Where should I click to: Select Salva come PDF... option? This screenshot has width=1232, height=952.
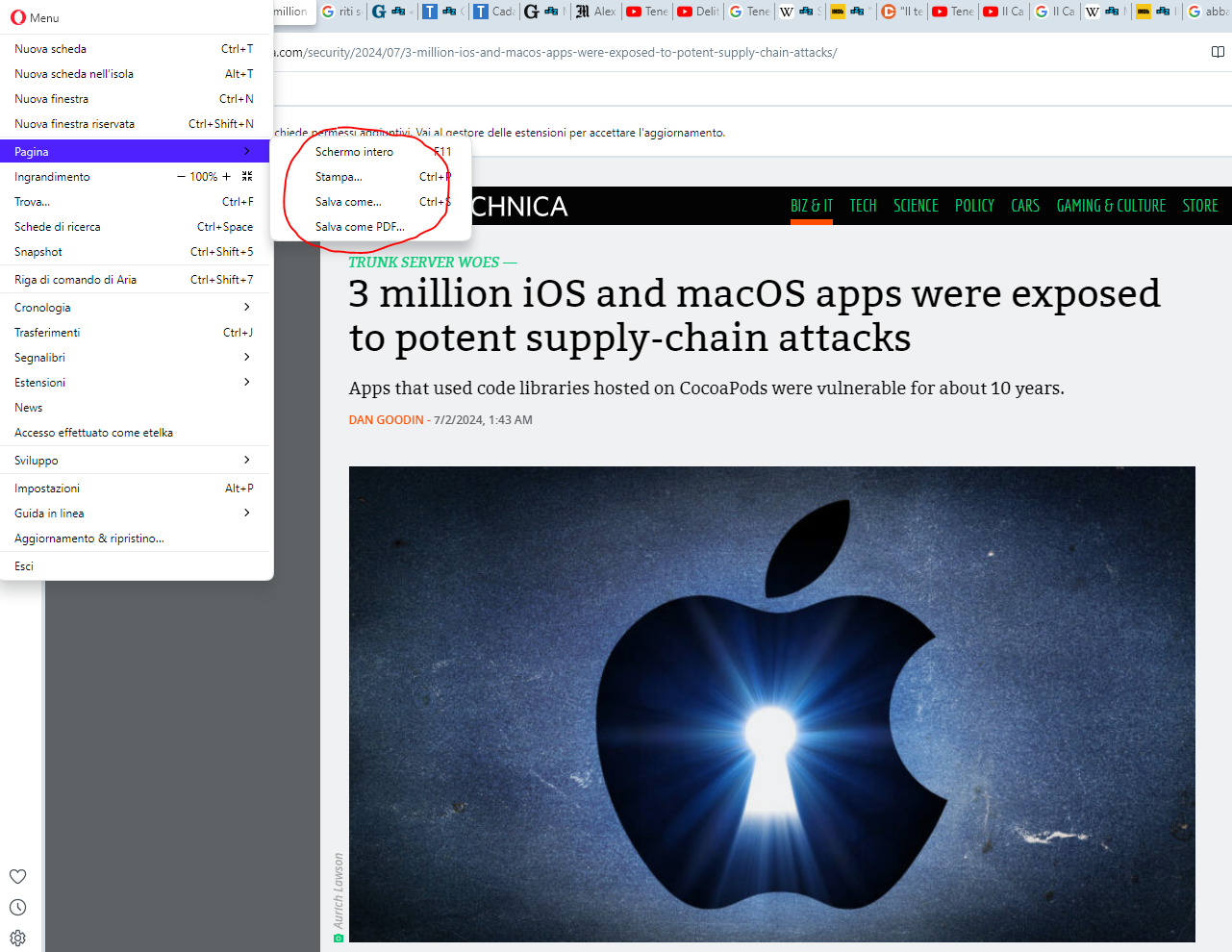click(x=371, y=227)
